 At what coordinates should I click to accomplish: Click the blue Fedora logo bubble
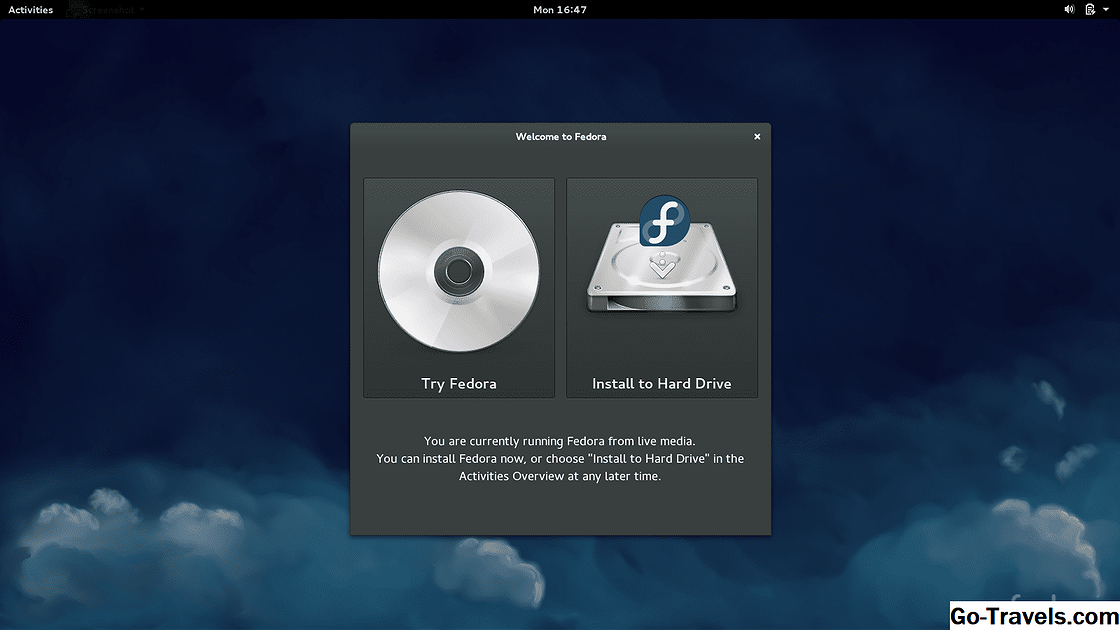click(x=664, y=221)
